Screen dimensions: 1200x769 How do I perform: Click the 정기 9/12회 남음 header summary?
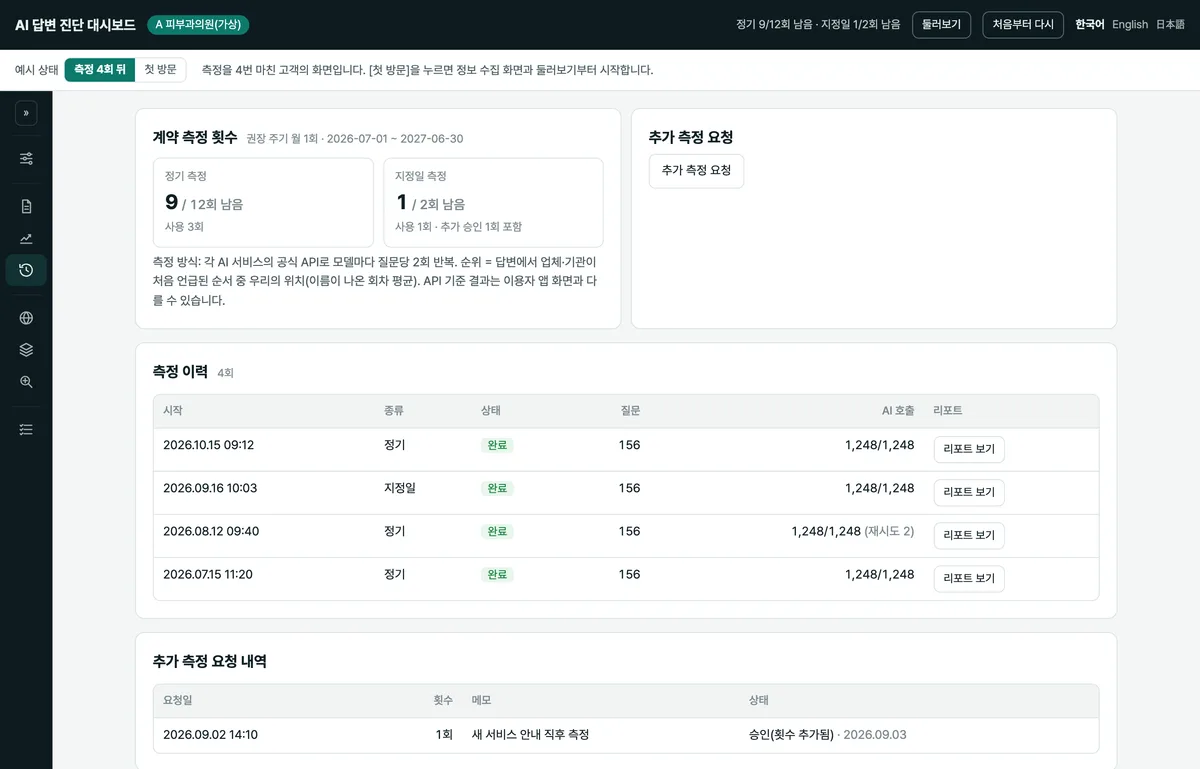[774, 25]
